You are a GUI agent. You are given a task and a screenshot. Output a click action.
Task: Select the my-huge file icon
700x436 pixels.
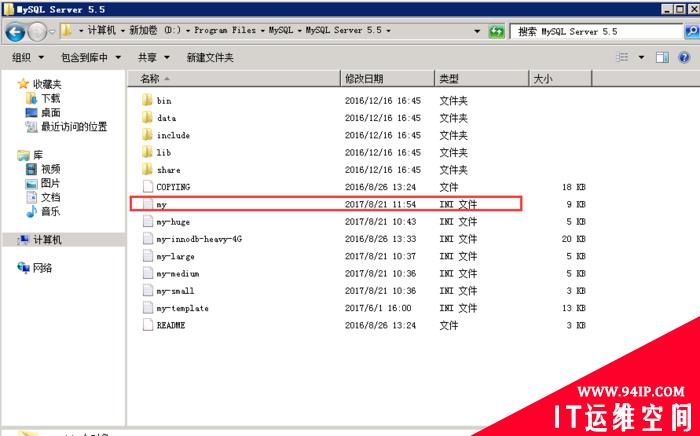pos(148,221)
